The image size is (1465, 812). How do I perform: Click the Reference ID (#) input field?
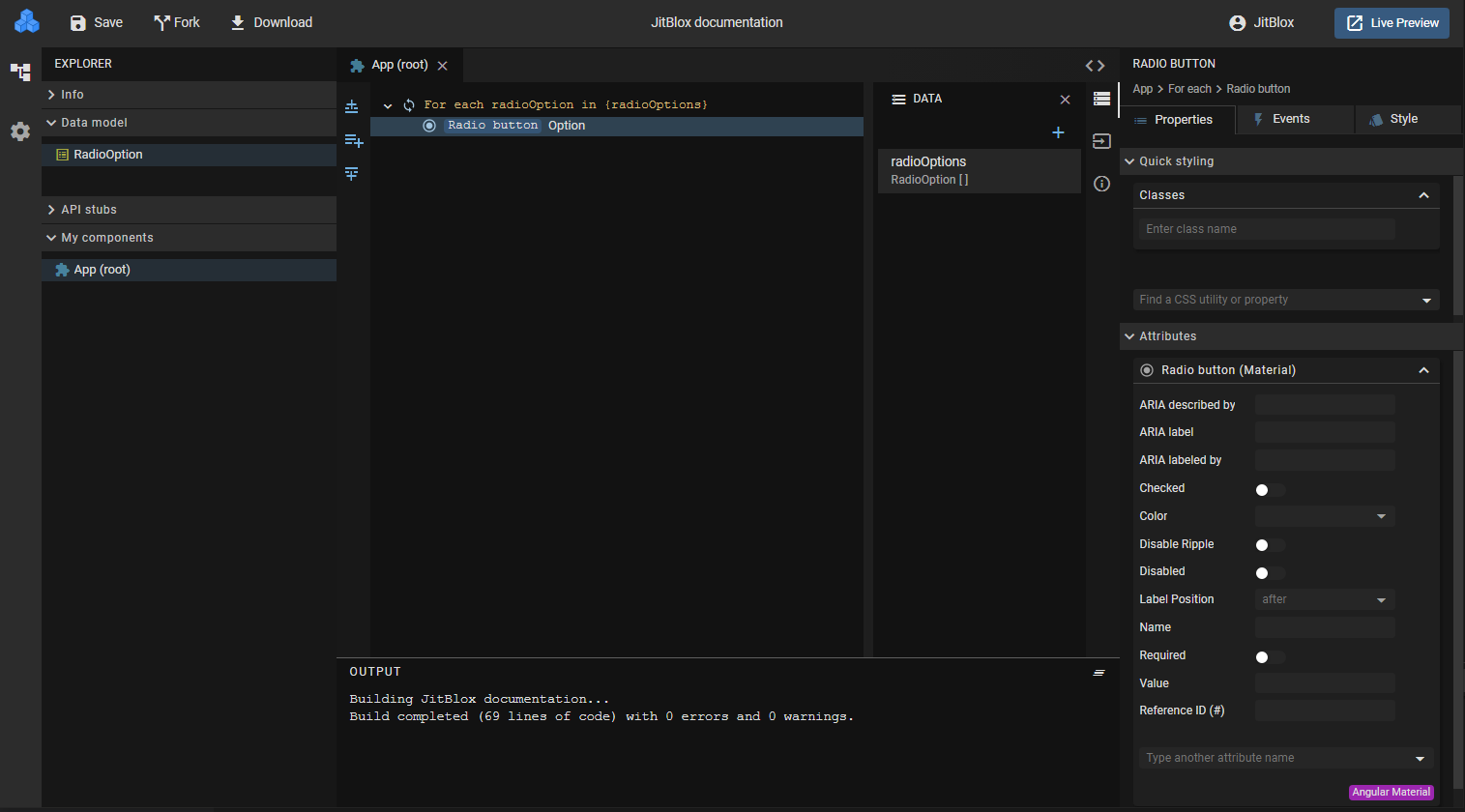pyautogui.click(x=1325, y=710)
